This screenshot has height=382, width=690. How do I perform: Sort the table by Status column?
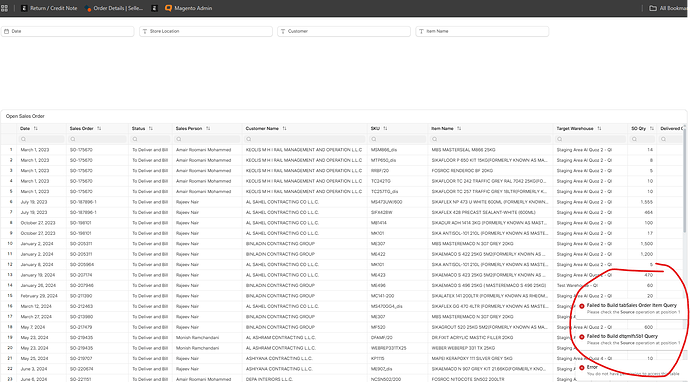point(150,129)
